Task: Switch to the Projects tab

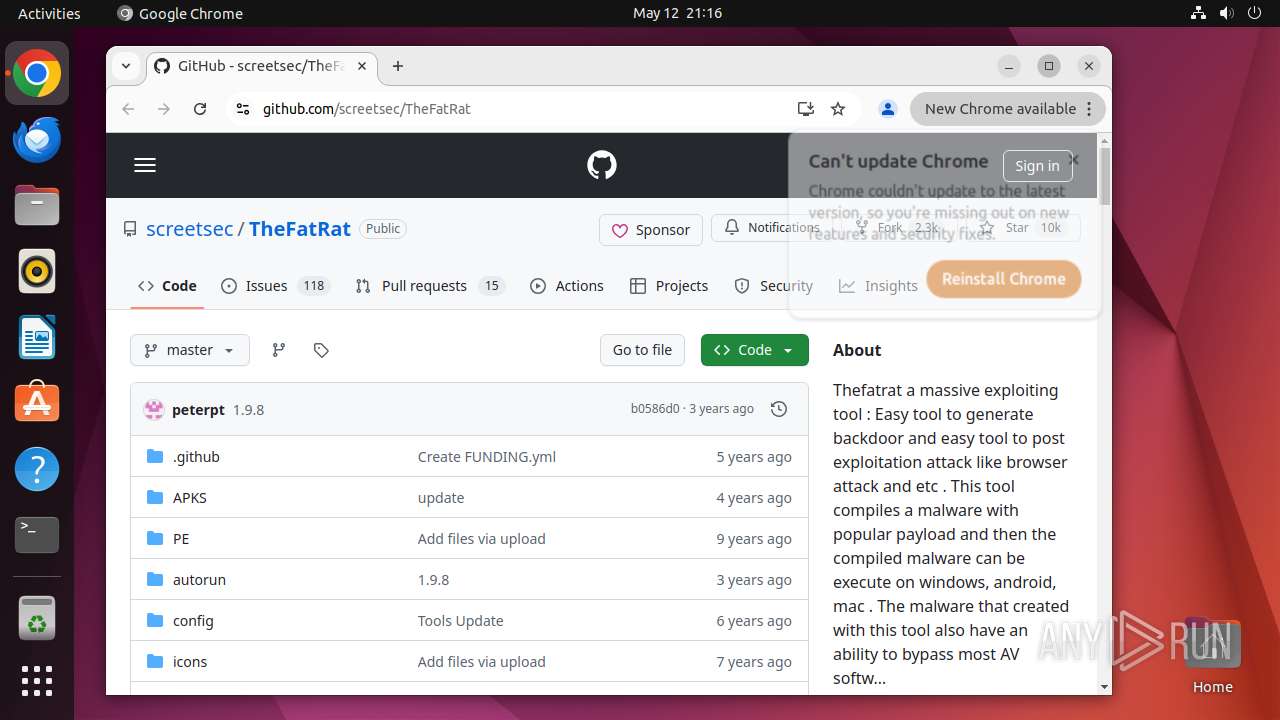Action: [x=669, y=286]
